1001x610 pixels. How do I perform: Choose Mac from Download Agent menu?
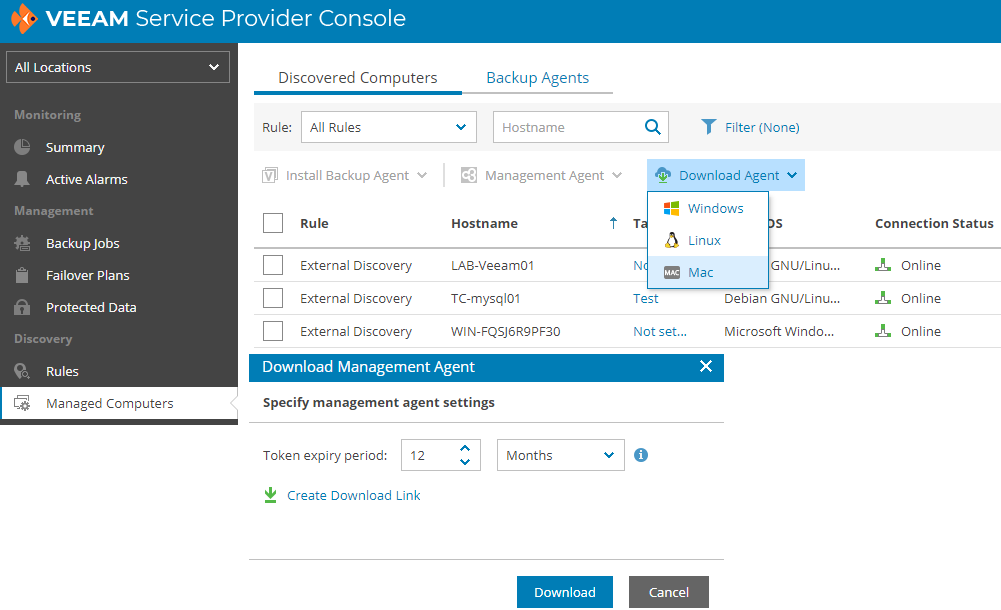coord(708,272)
